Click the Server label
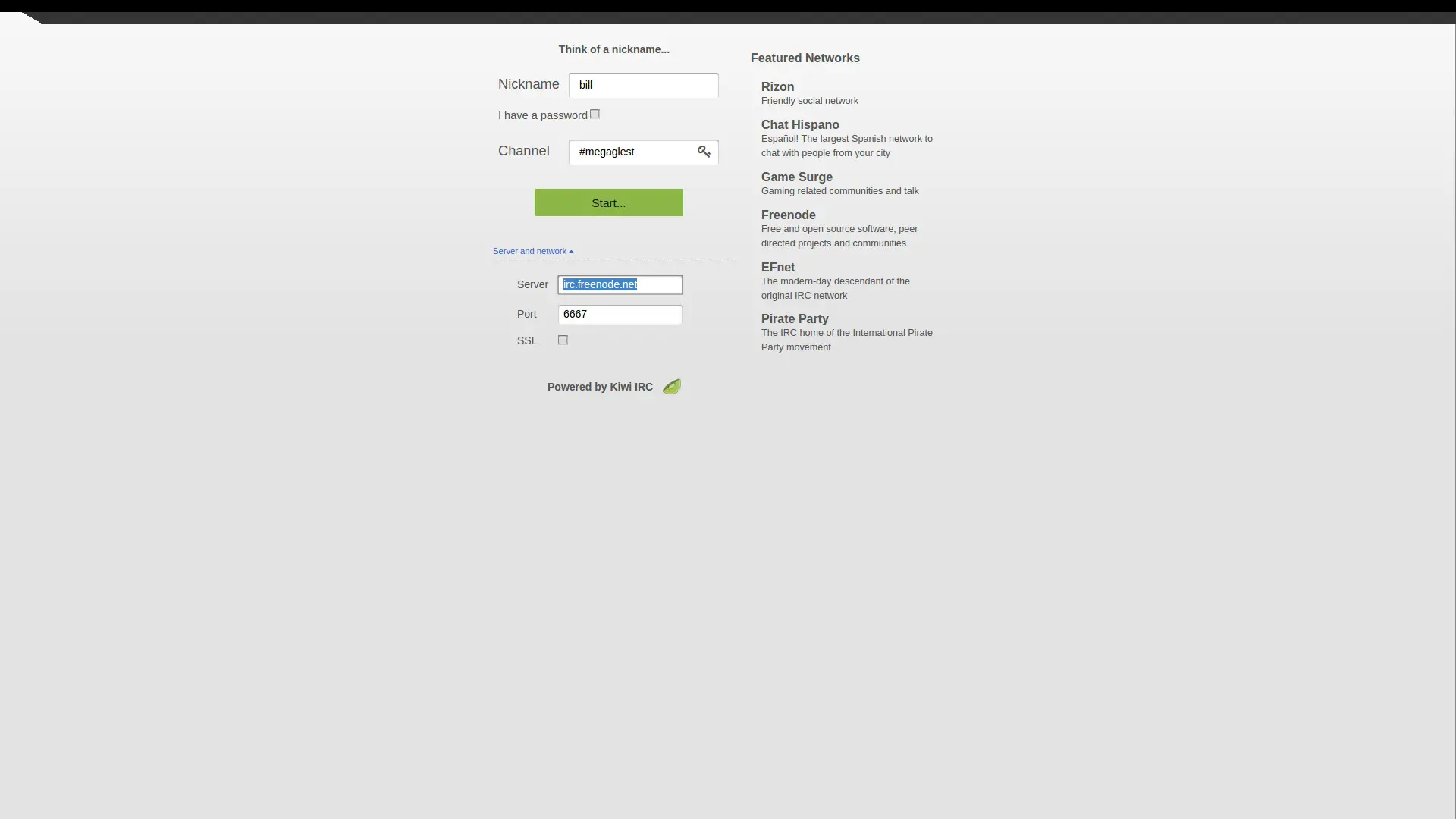Screen dimensions: 1456x819 (532, 284)
